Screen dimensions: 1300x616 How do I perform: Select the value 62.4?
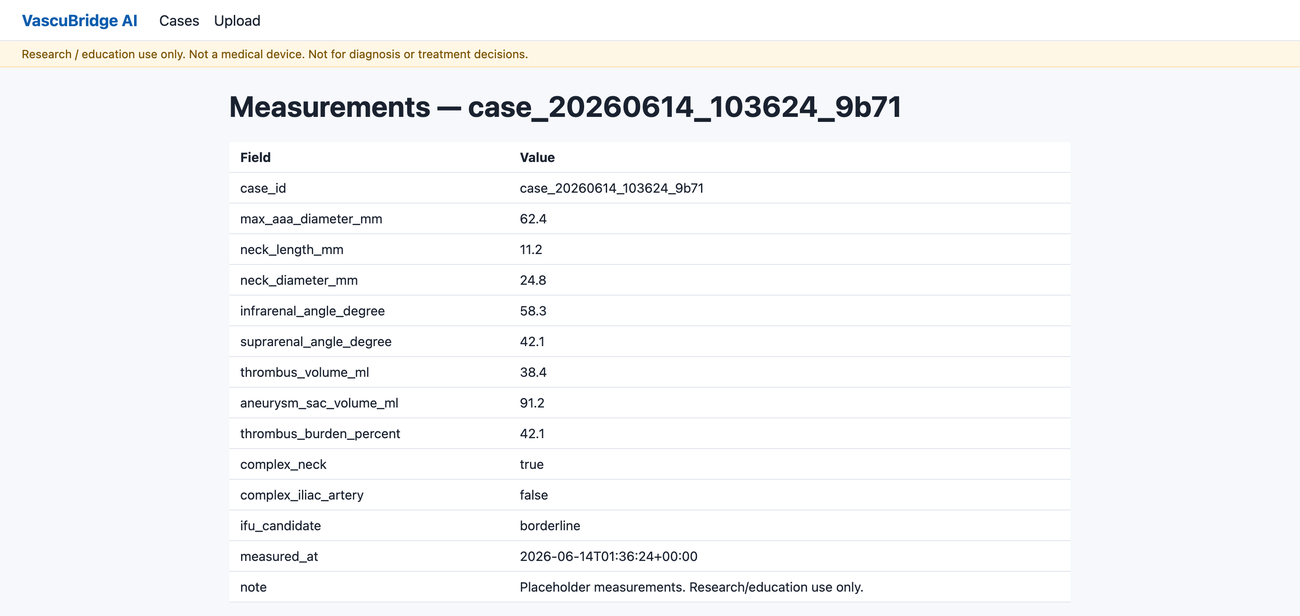tap(533, 219)
